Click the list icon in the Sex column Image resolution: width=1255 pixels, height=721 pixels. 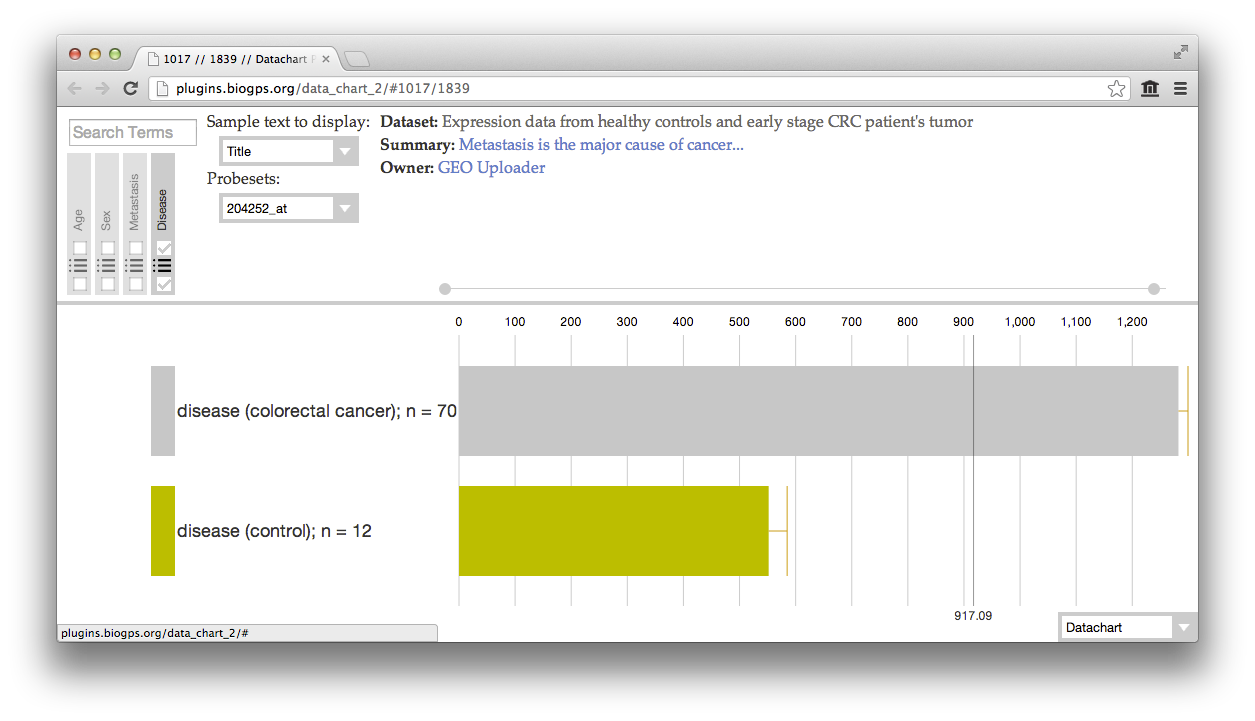point(107,266)
